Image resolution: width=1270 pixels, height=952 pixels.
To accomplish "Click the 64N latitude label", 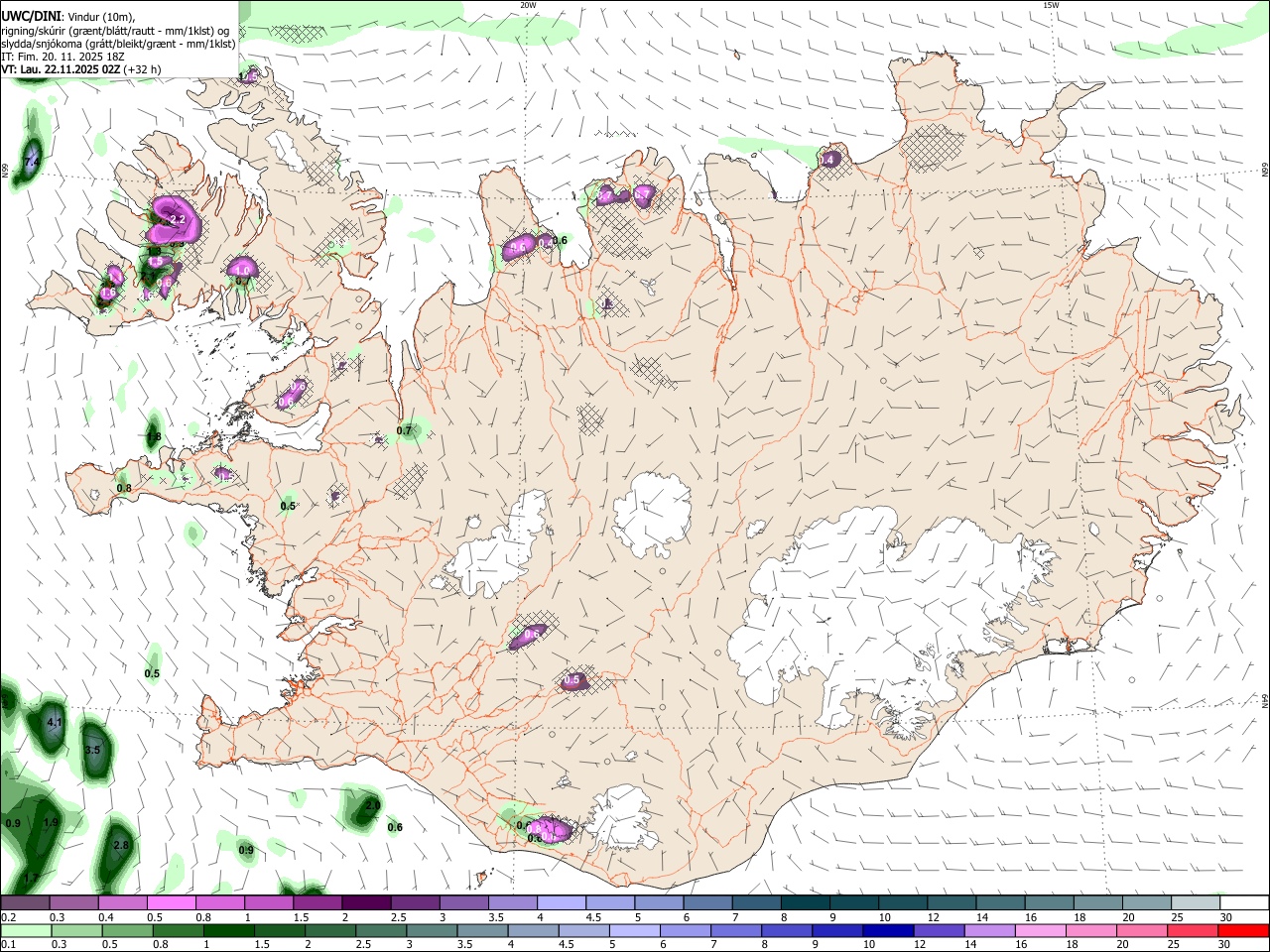I will pos(1265,699).
